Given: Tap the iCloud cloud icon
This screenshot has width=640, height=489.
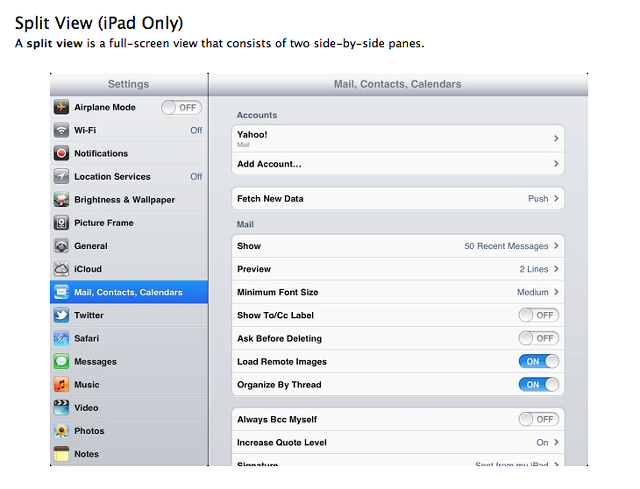Looking at the screenshot, I should click(x=61, y=269).
